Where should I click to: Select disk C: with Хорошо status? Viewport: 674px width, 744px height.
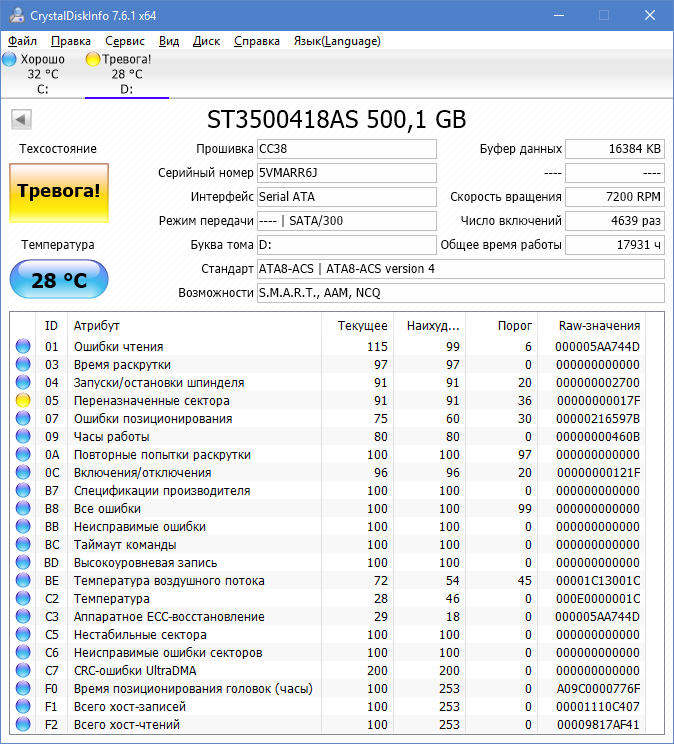(43, 74)
